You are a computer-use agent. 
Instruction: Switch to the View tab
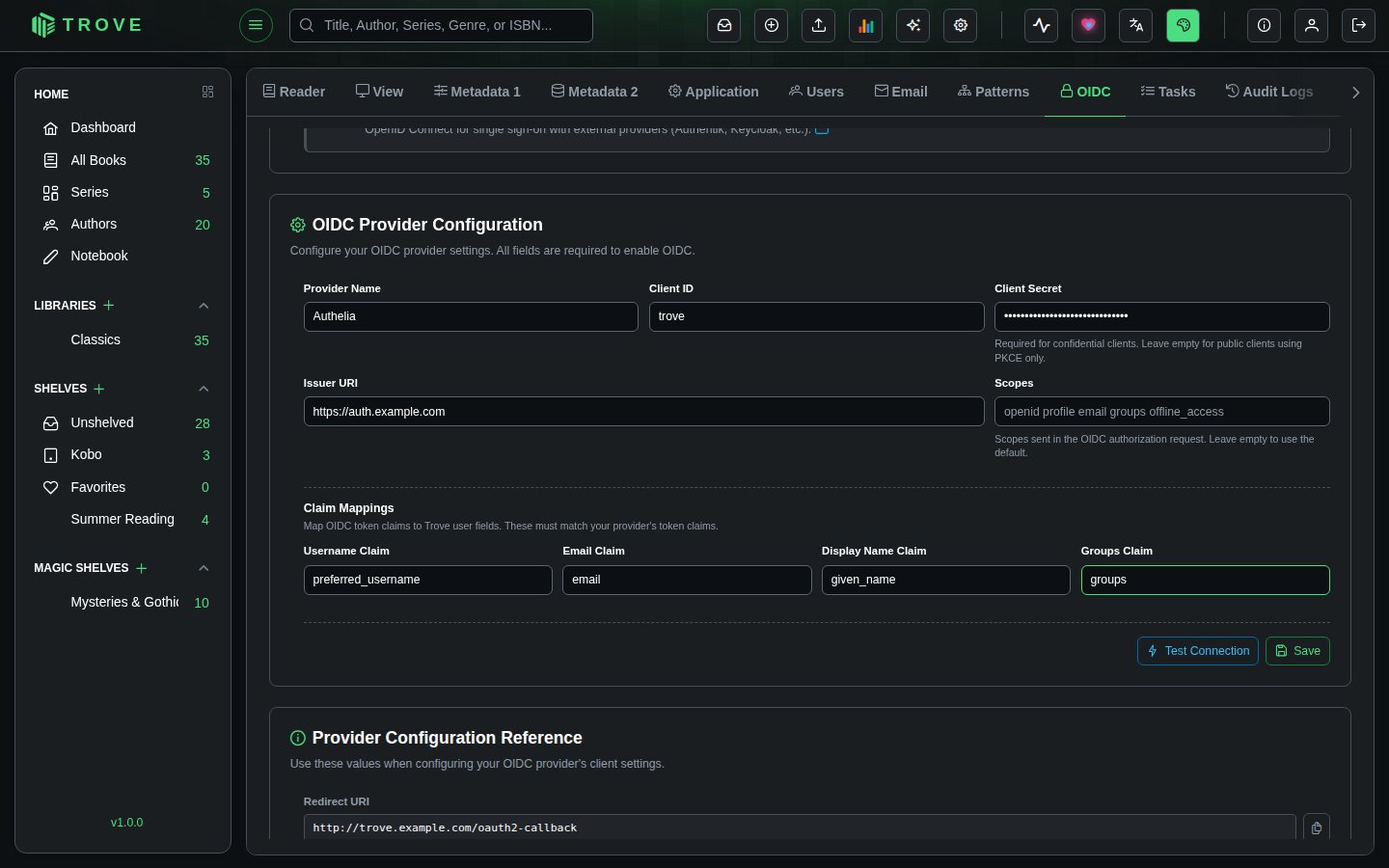(379, 92)
